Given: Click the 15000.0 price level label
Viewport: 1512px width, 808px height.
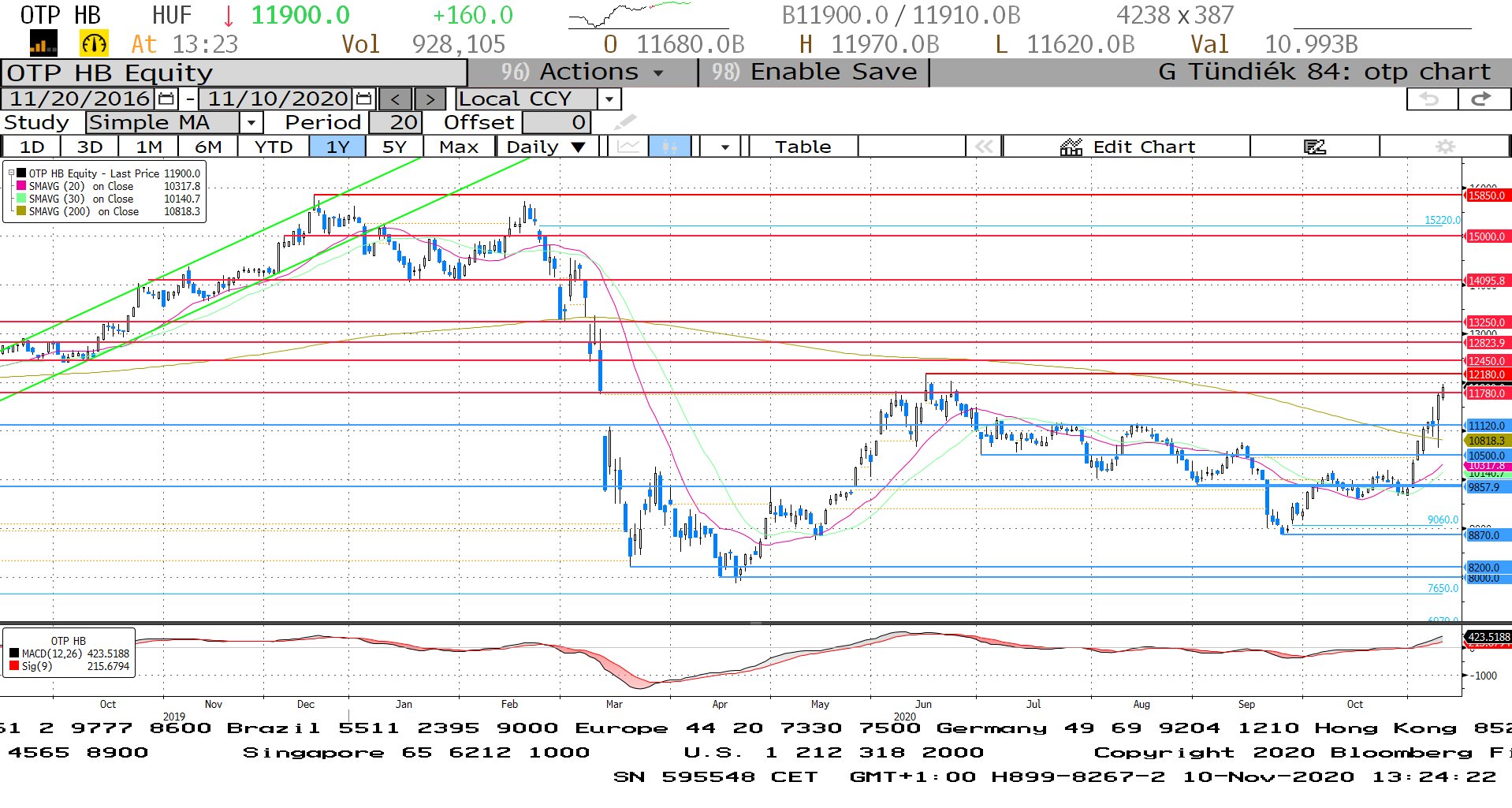Looking at the screenshot, I should 1486,236.
